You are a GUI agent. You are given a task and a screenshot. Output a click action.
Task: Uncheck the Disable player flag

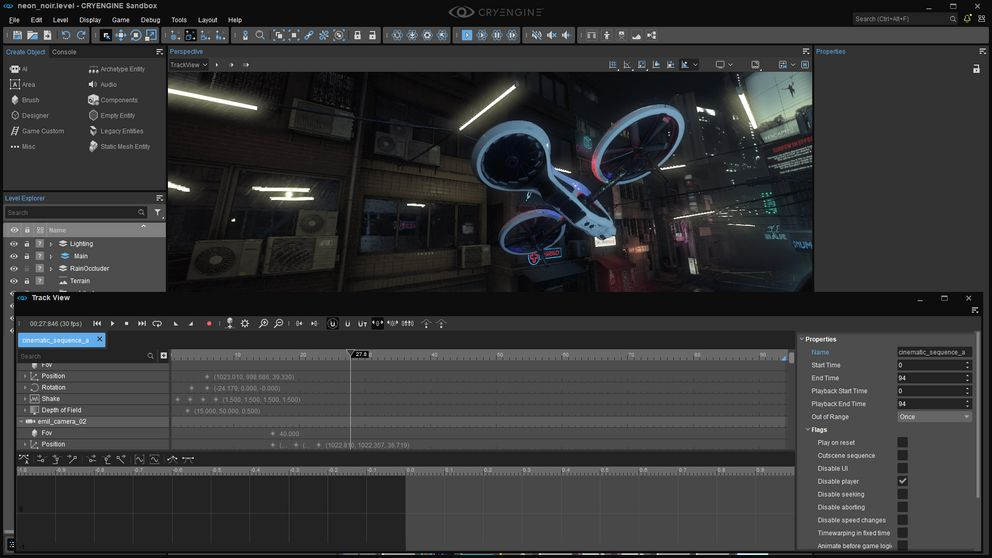(x=902, y=481)
